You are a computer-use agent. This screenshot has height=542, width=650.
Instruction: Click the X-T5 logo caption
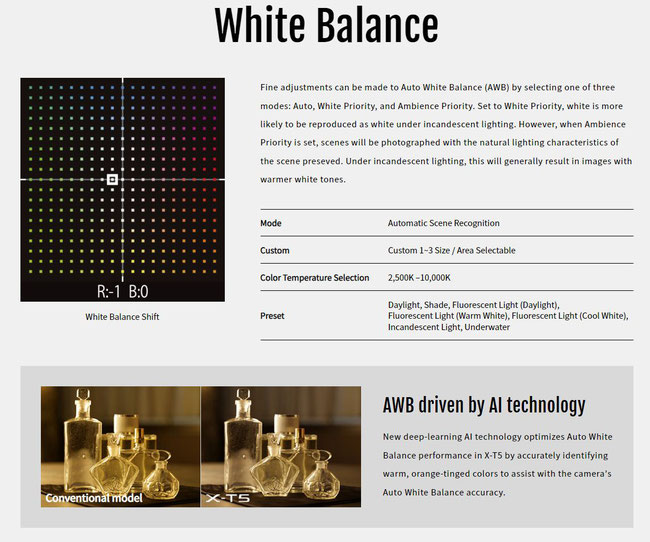pos(228,498)
